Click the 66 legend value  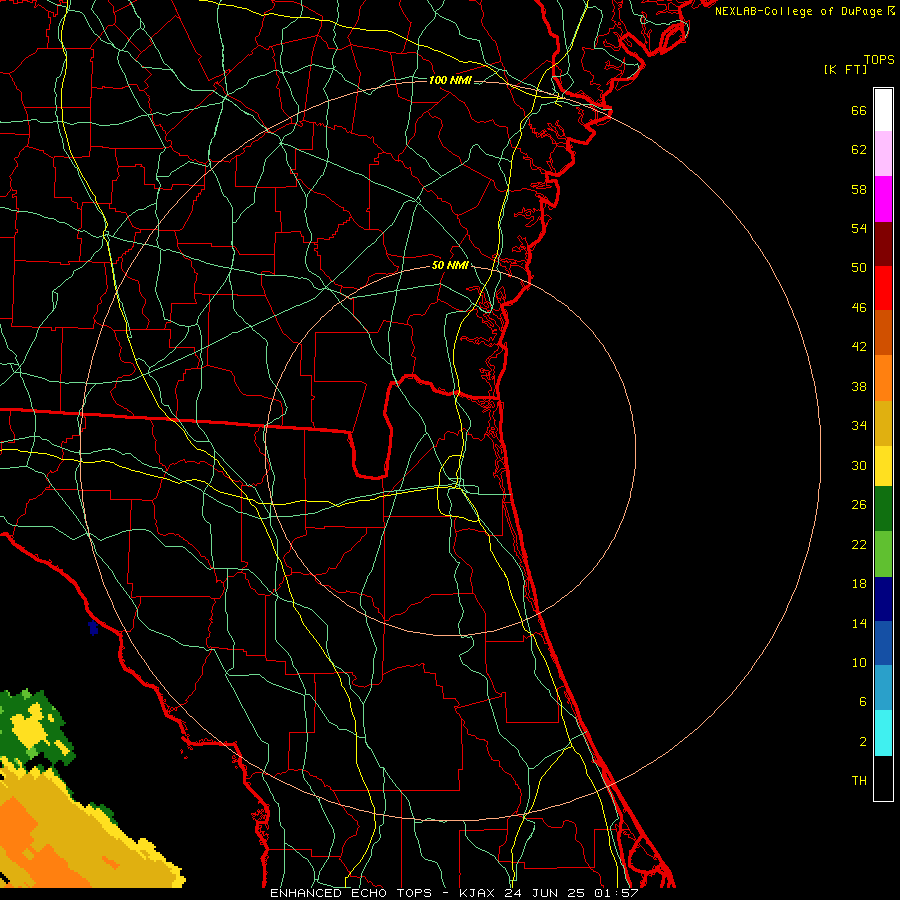click(x=859, y=110)
